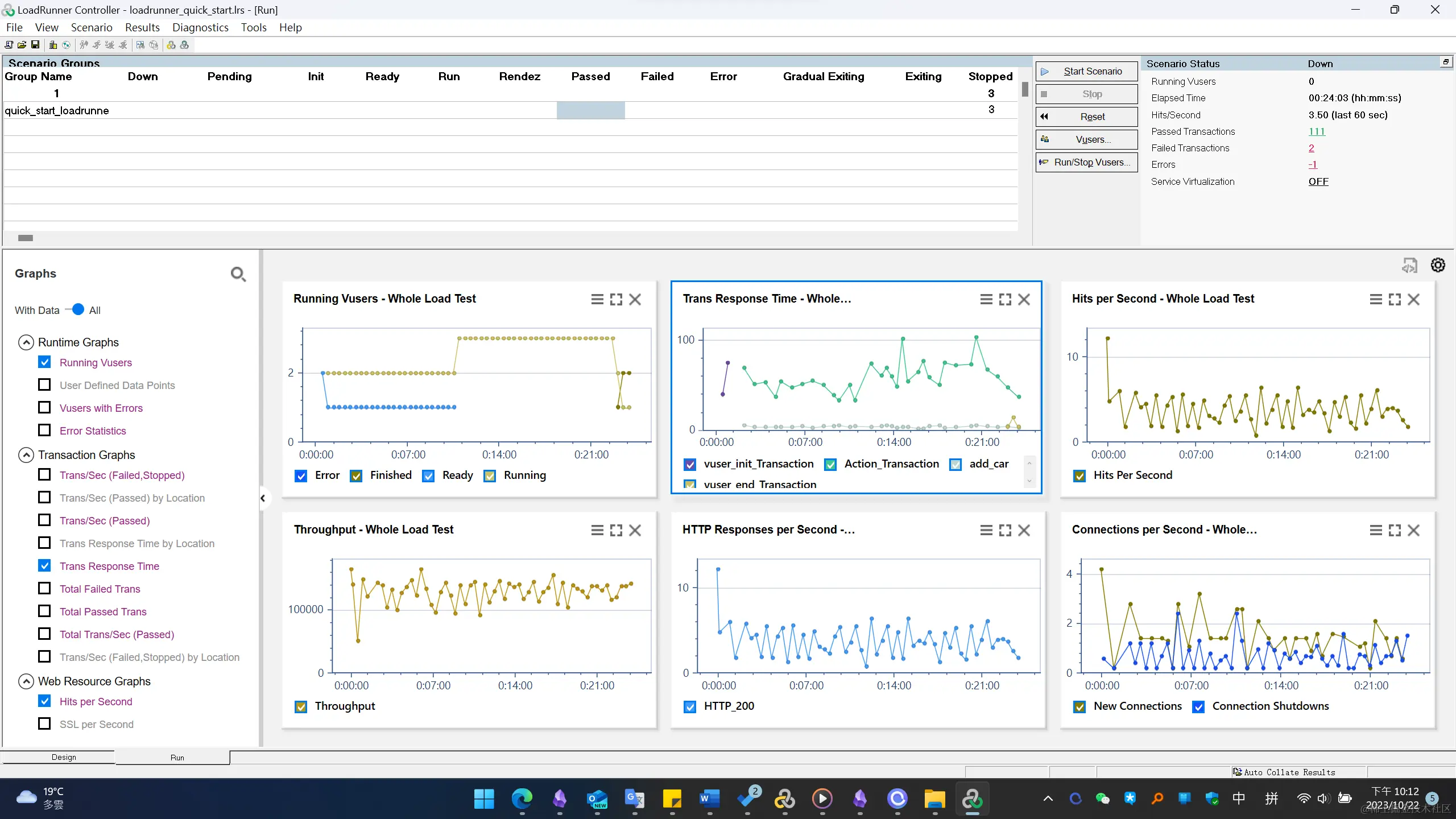This screenshot has width=1456, height=819.
Task: Close the Running Vusers graph panel
Action: pyautogui.click(x=635, y=299)
